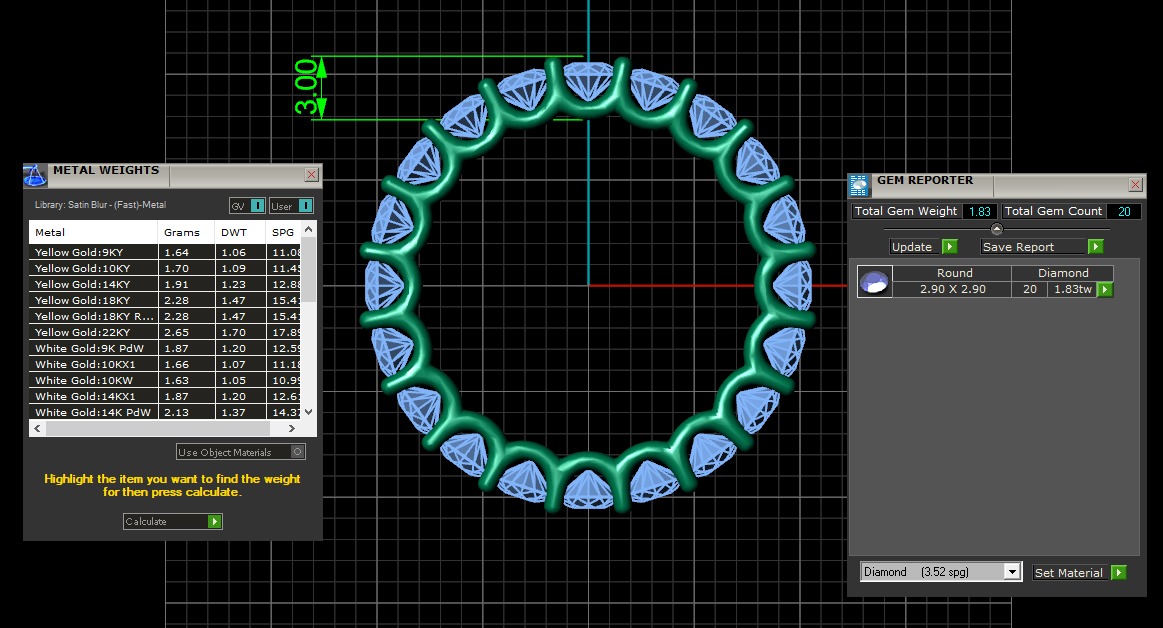Click the Total Gem Count value 20
Screen dimensions: 1163x628
1124,211
